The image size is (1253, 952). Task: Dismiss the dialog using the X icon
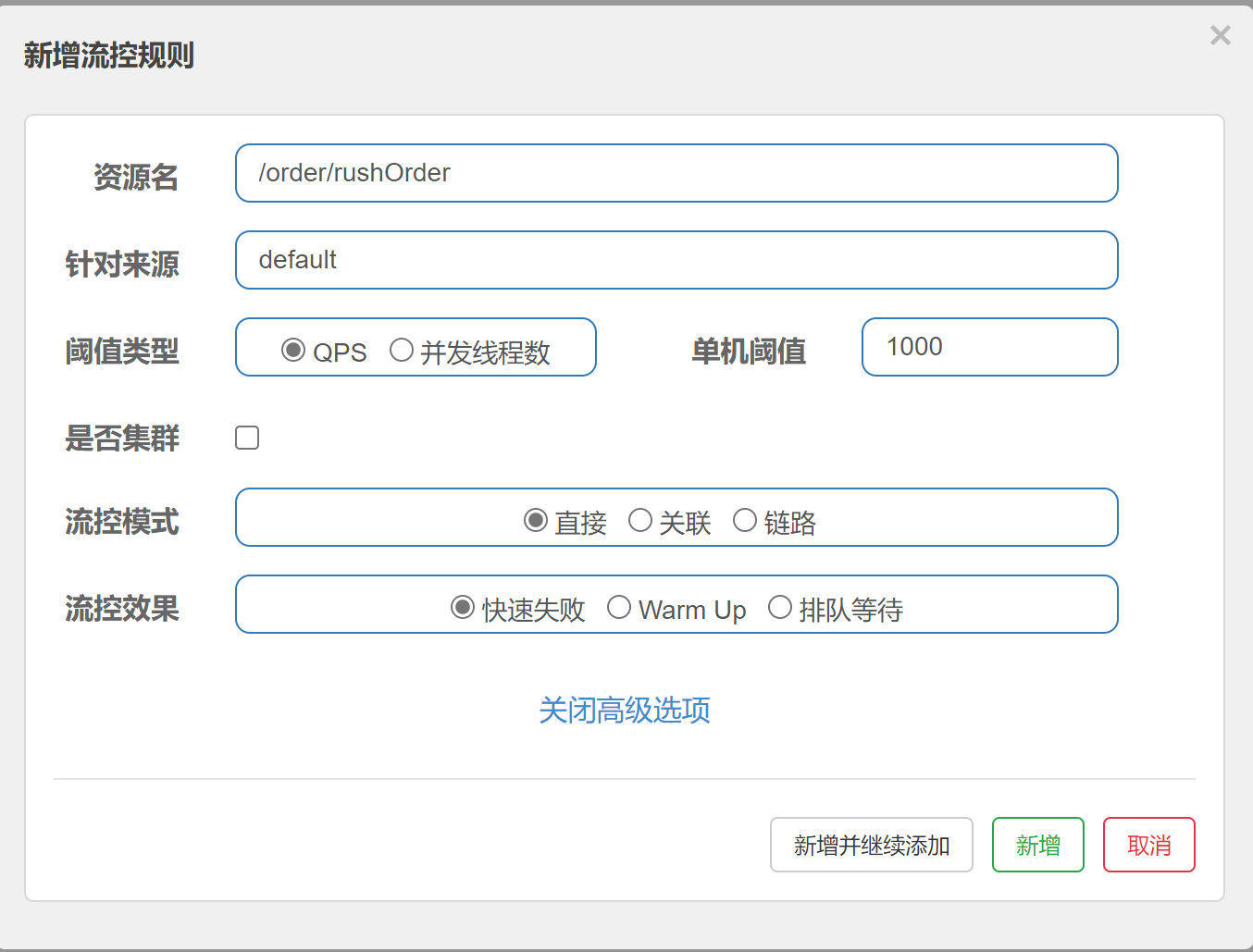(1220, 35)
